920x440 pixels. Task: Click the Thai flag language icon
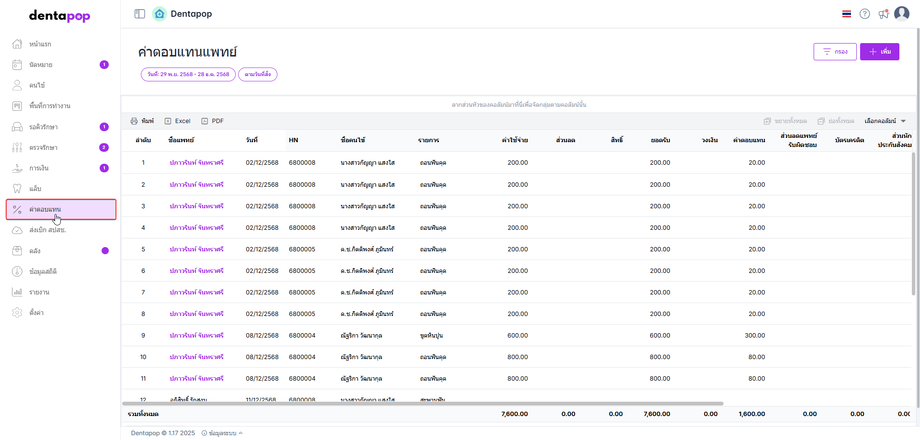[x=847, y=14]
